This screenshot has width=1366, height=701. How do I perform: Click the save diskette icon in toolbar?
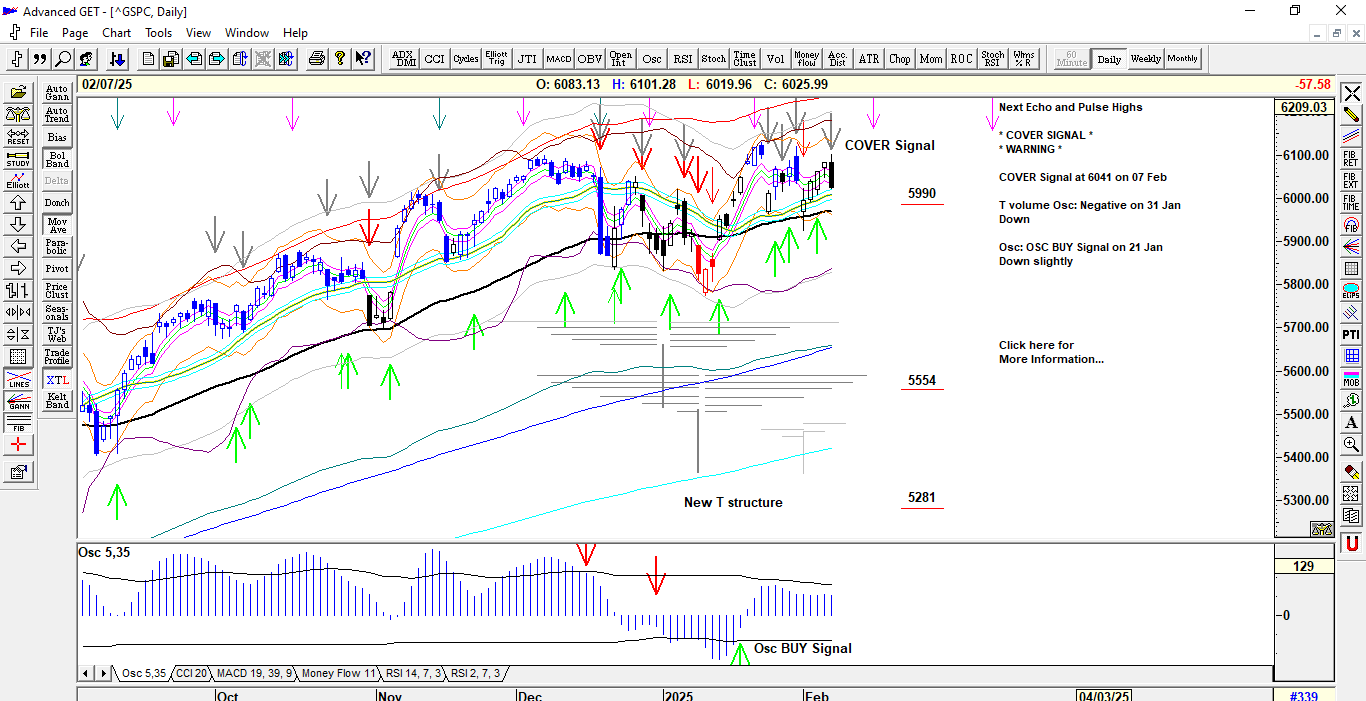click(171, 59)
